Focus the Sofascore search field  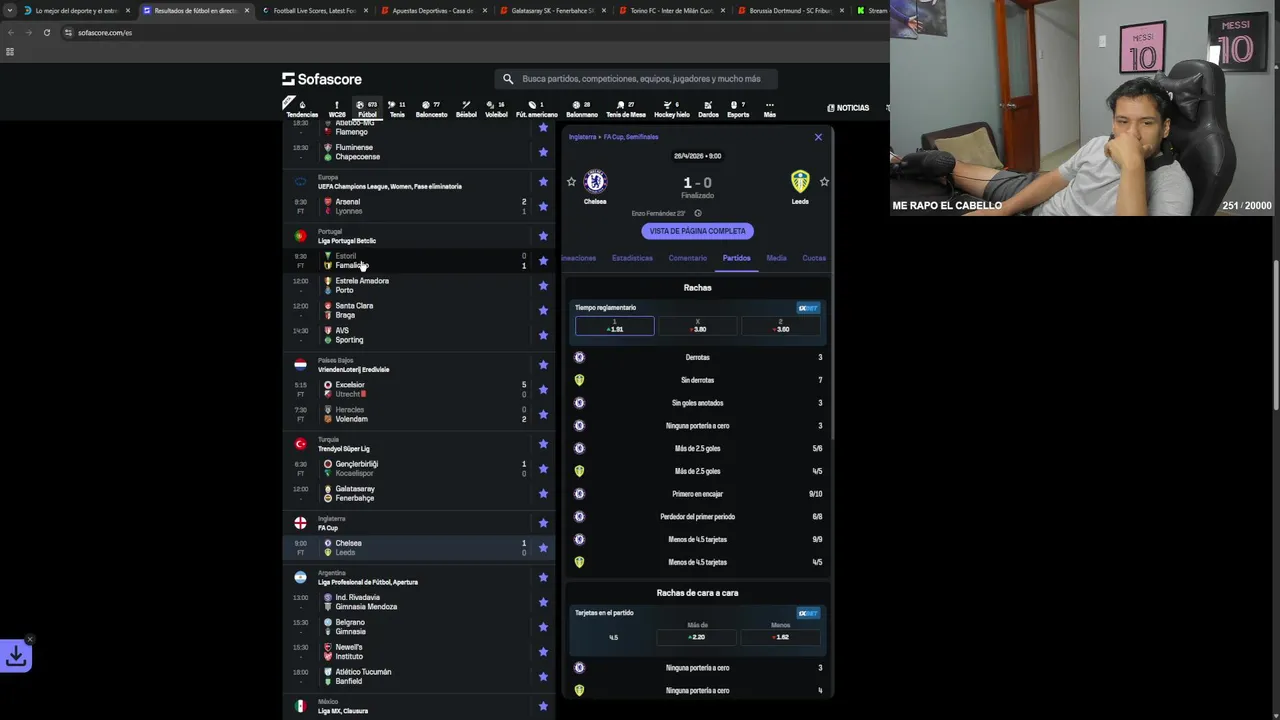(x=636, y=79)
